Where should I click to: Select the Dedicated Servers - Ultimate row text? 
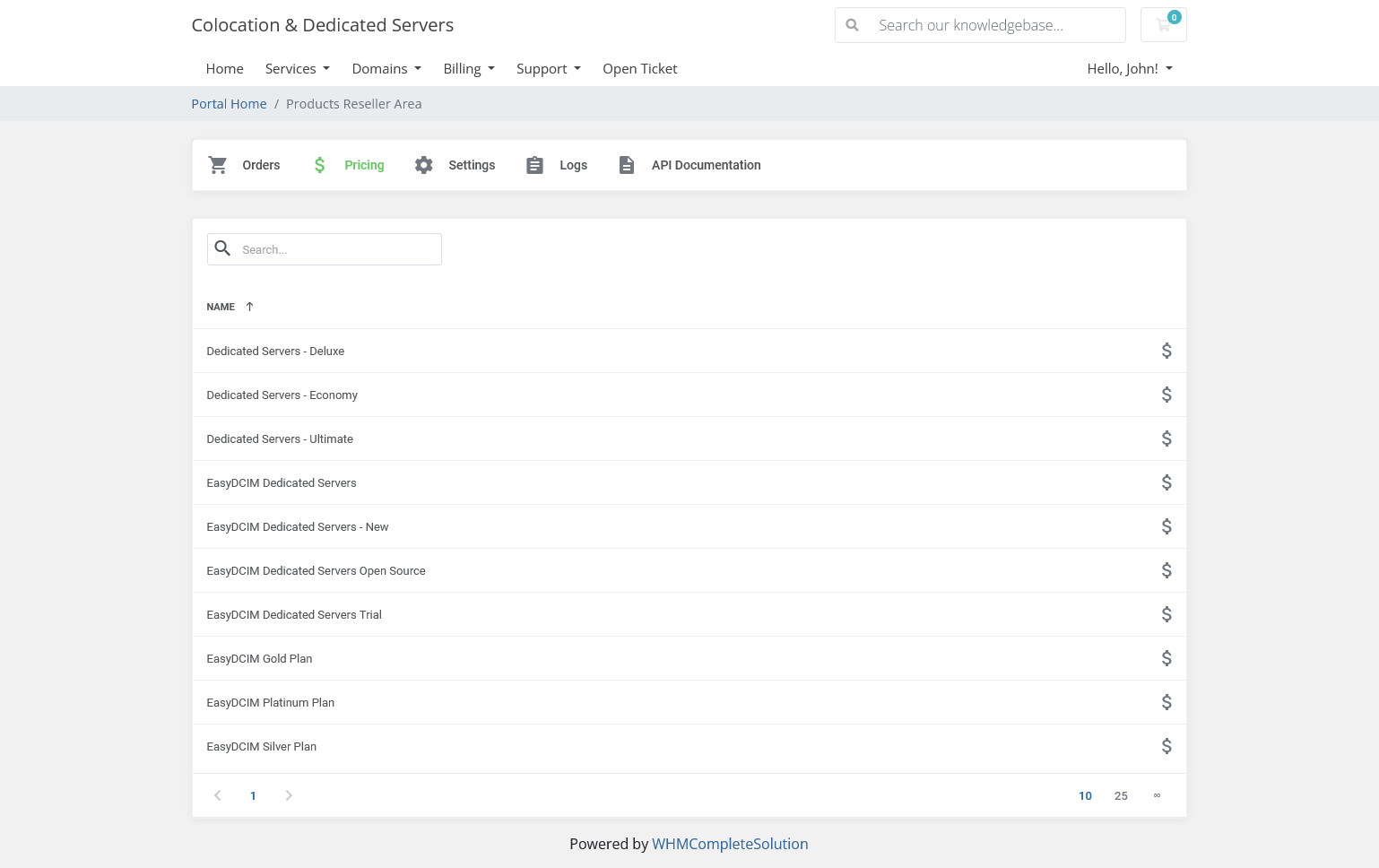[280, 438]
